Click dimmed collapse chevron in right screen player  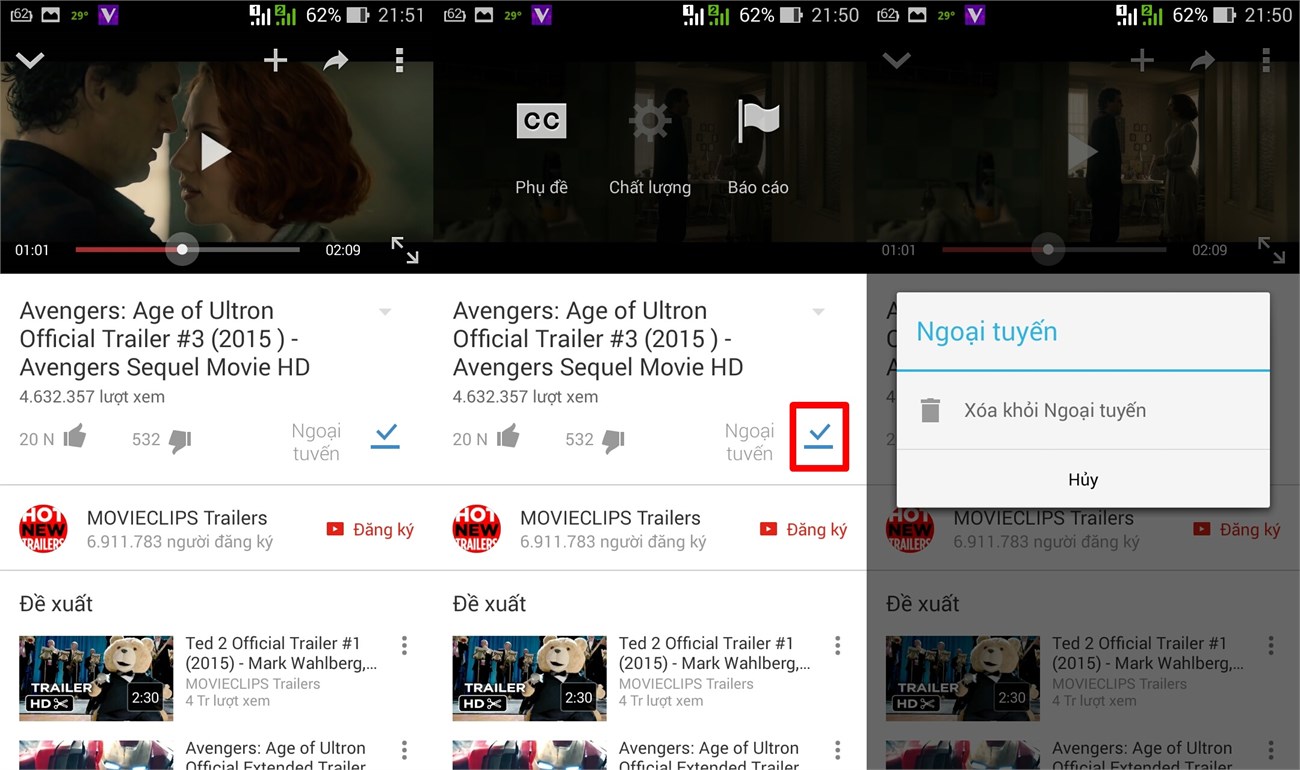(896, 60)
